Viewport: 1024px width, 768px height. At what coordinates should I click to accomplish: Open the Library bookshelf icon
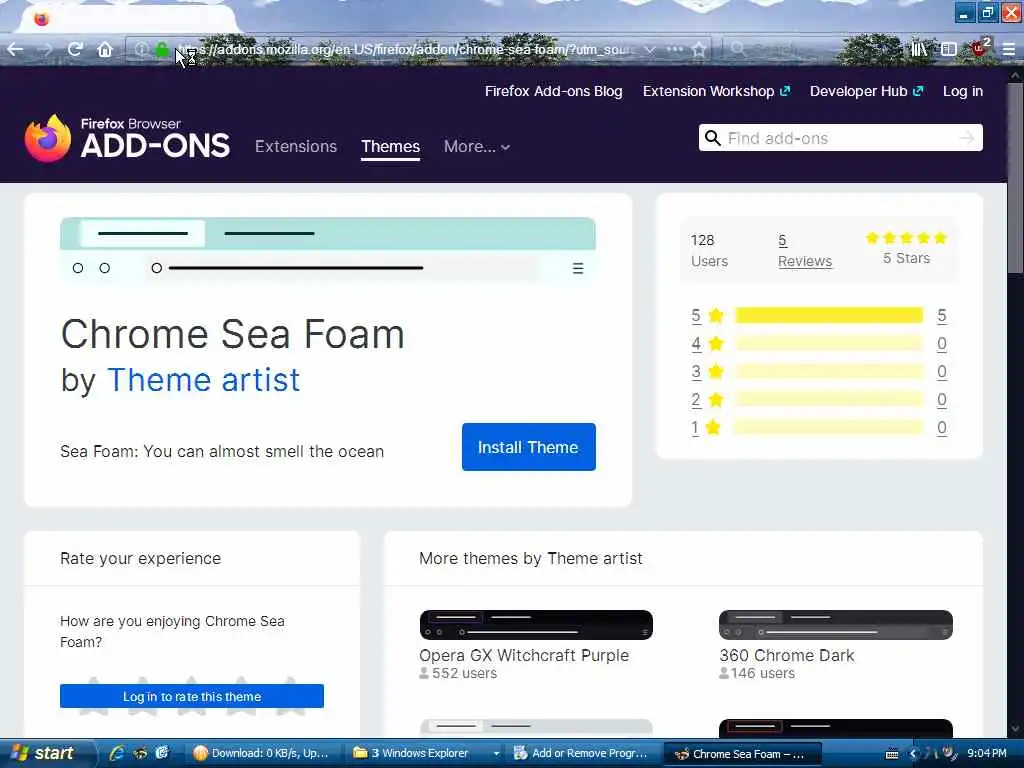[919, 49]
